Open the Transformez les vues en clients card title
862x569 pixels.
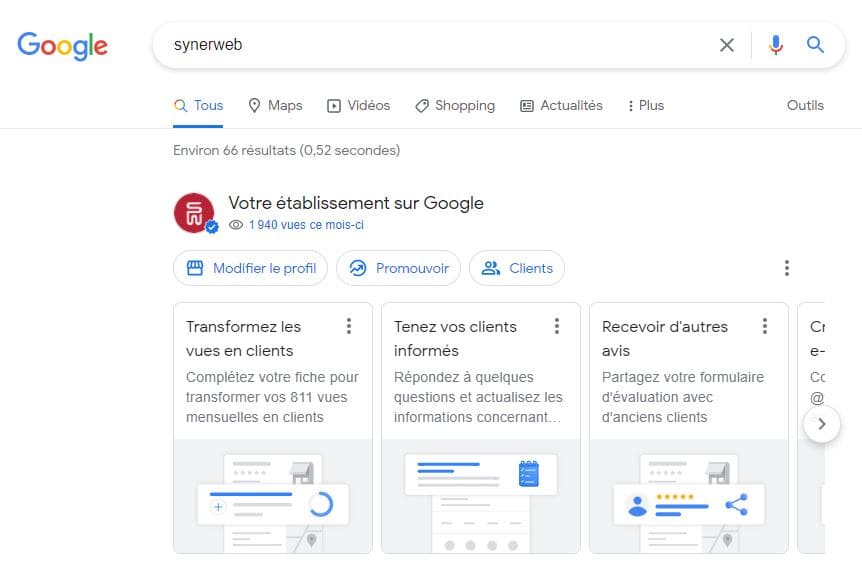(244, 339)
